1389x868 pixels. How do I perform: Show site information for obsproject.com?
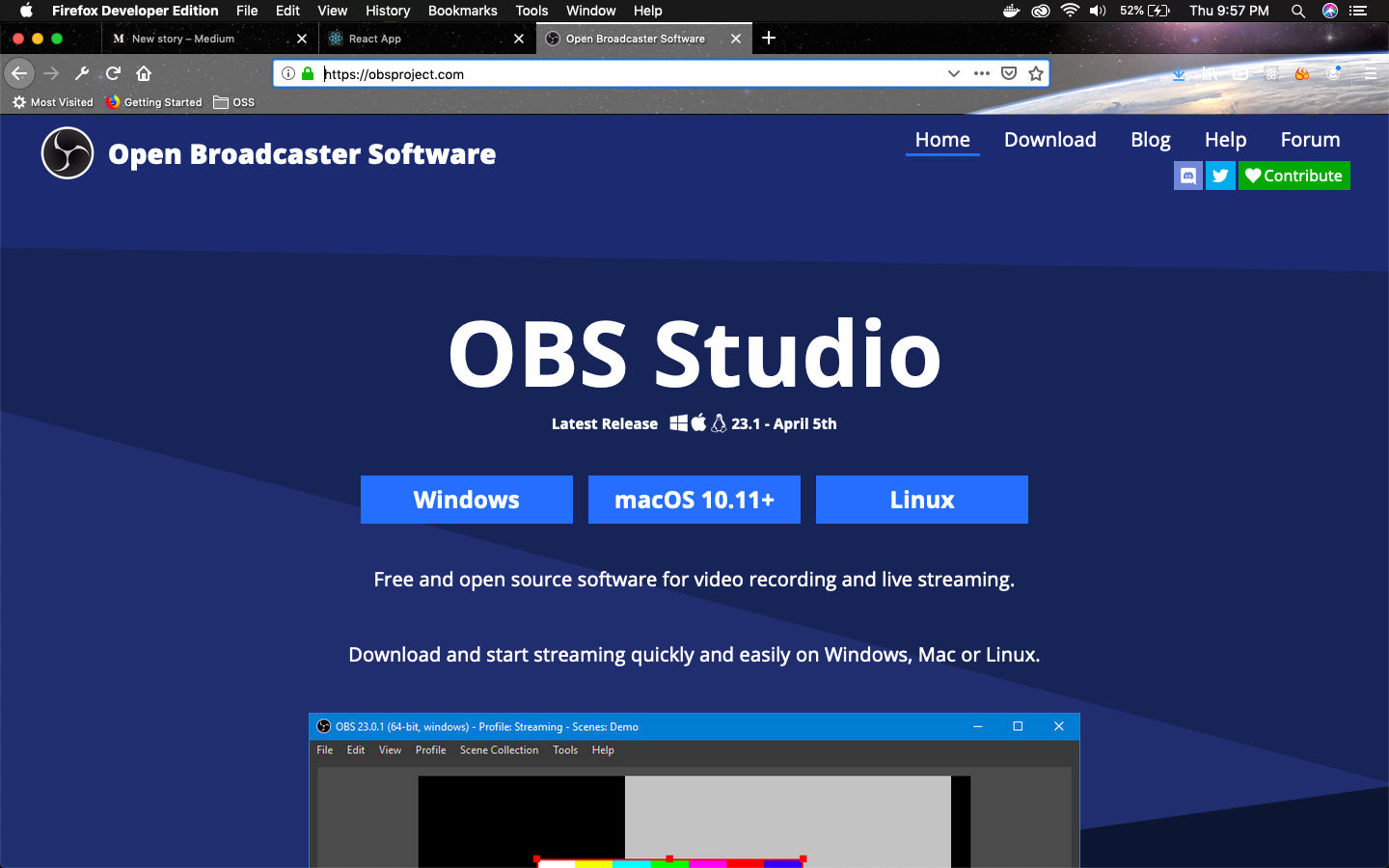click(x=287, y=73)
